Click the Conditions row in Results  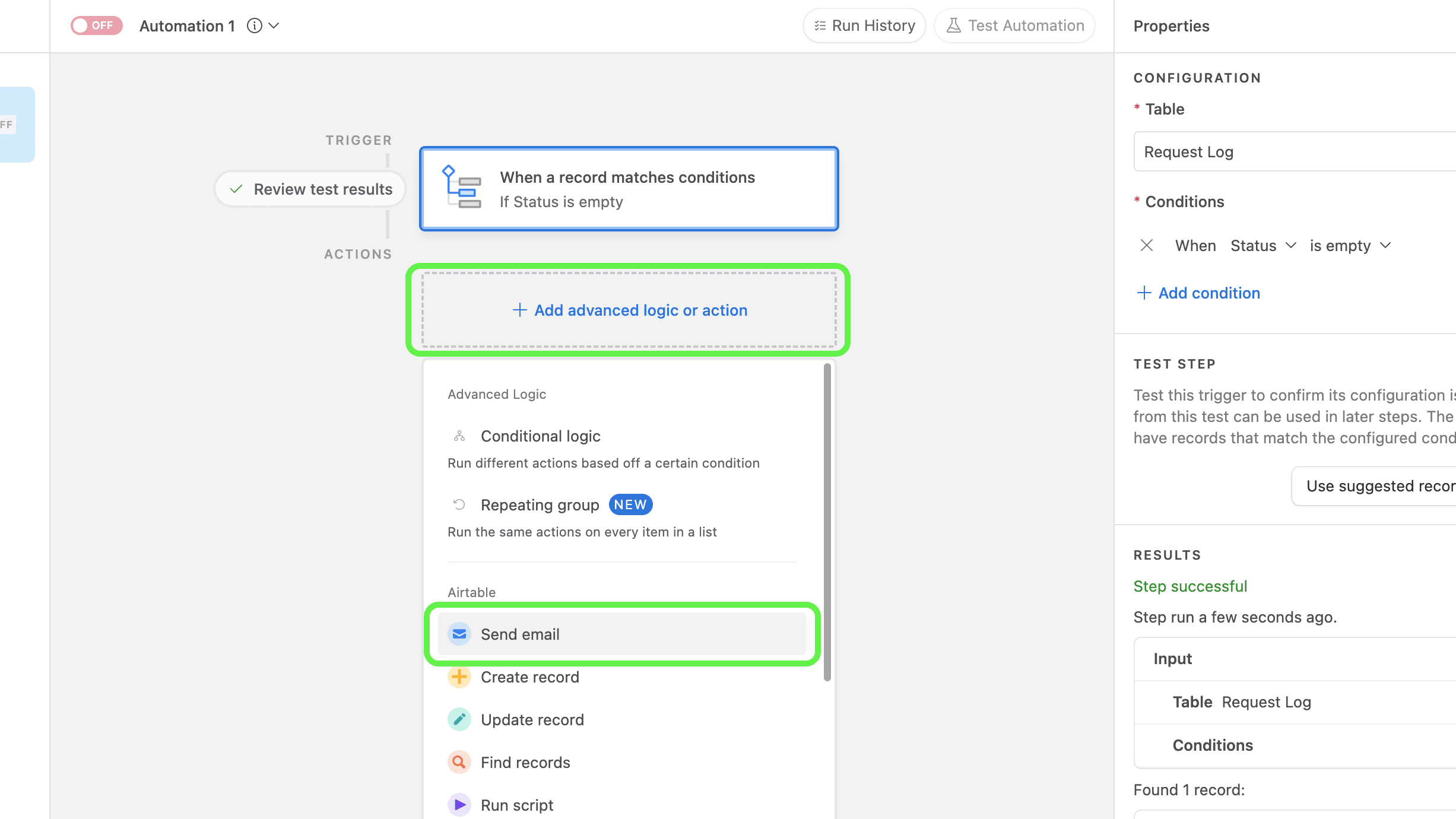1295,745
